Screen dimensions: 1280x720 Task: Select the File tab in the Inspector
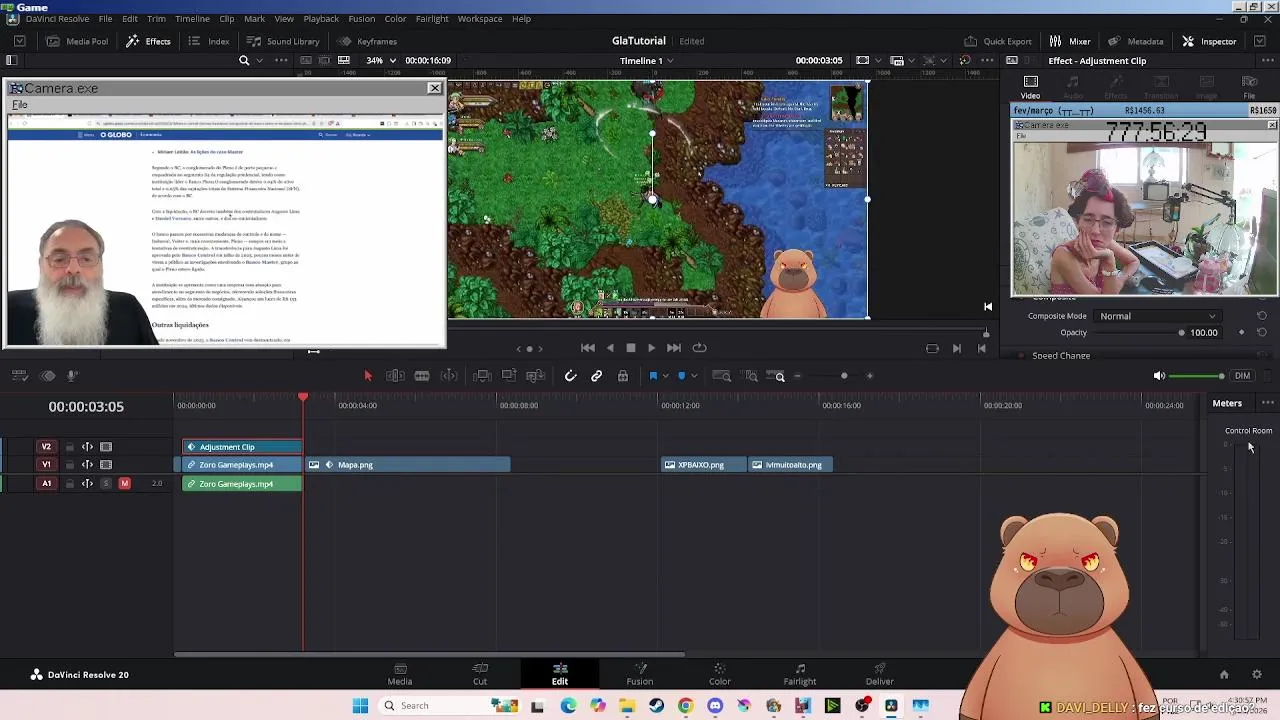click(1249, 87)
